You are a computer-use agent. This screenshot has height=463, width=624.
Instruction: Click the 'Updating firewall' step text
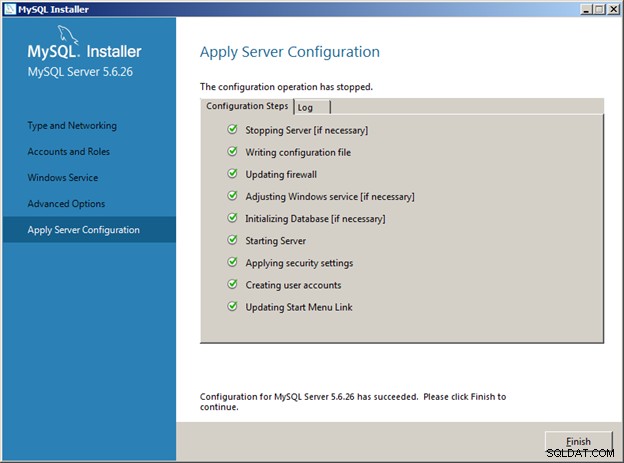281,175
